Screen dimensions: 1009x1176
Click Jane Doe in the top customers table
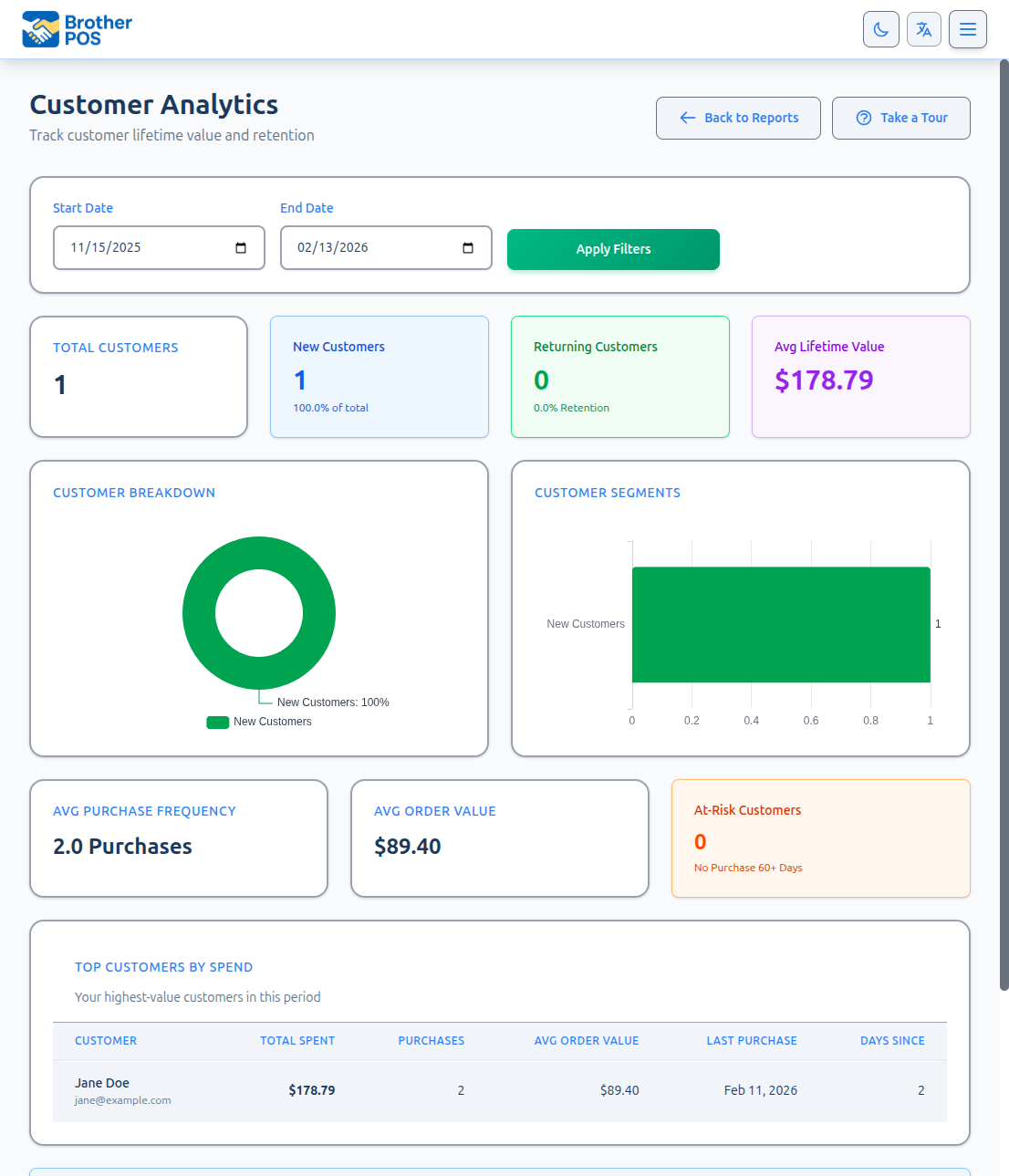pos(102,1083)
